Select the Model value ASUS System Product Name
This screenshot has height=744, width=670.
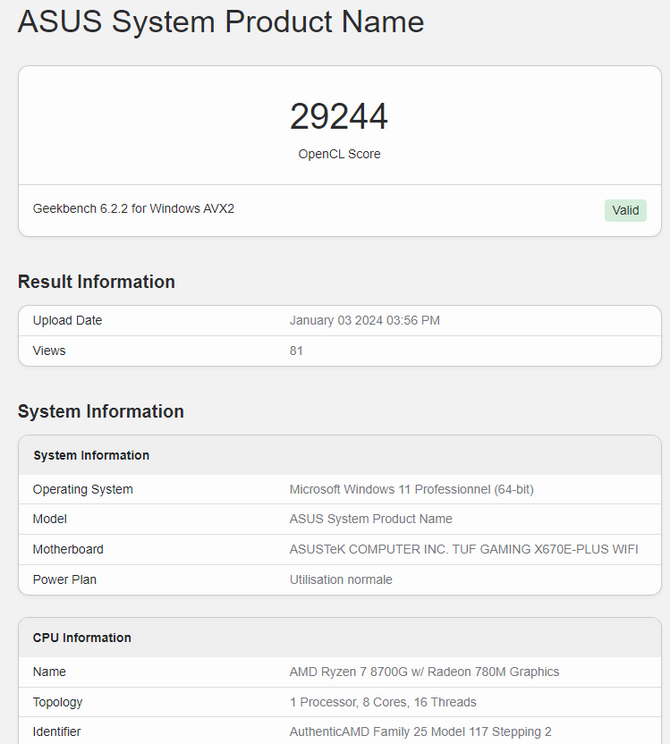click(x=371, y=519)
